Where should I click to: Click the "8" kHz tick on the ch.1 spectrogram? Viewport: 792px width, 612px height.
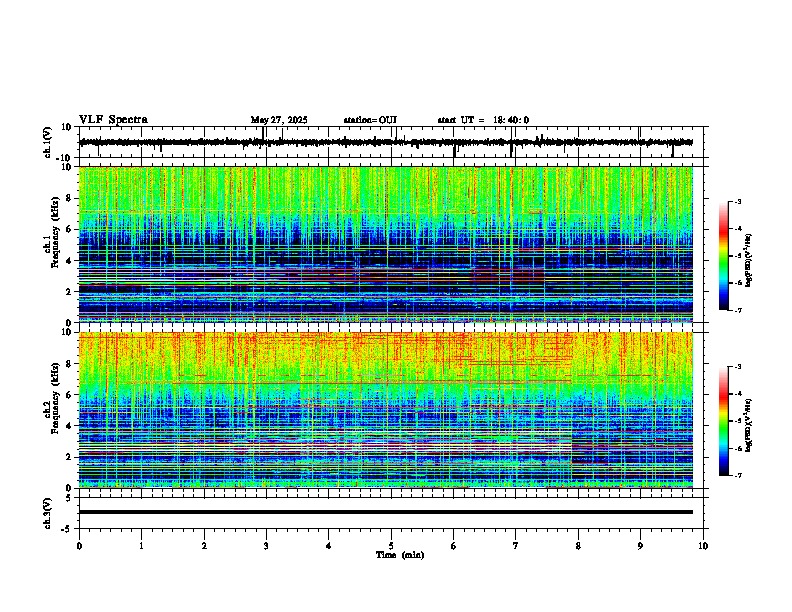(69, 198)
